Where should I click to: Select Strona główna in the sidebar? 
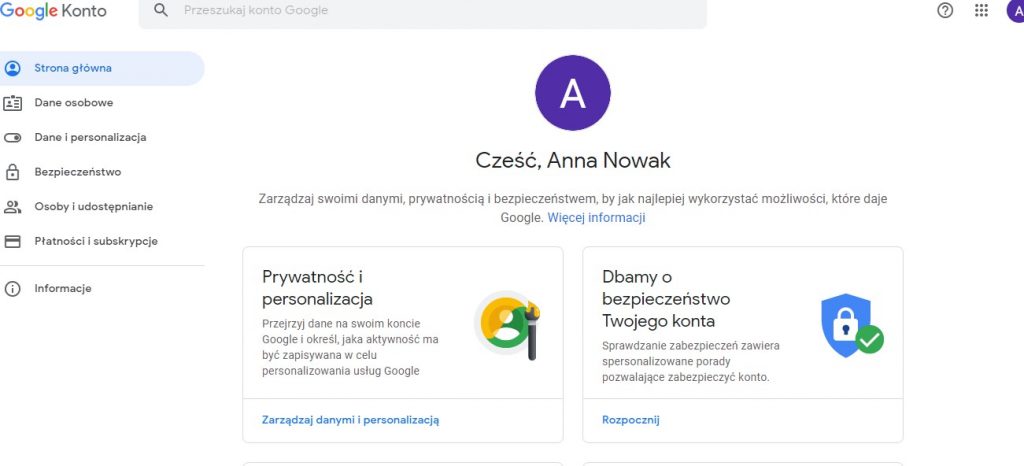click(73, 68)
